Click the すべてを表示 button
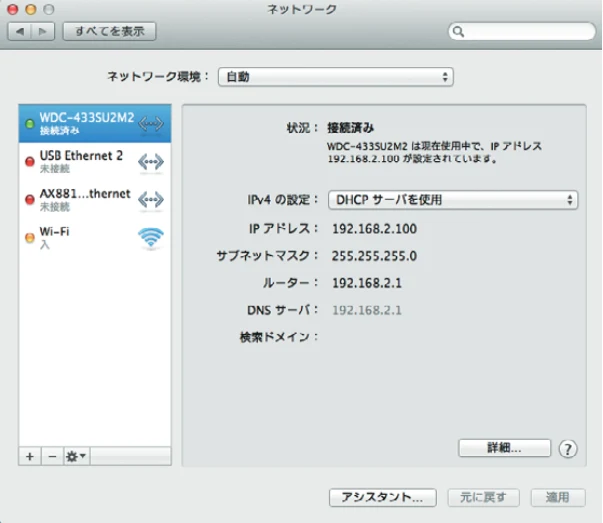Viewport: 603px width, 523px height. pos(110,31)
